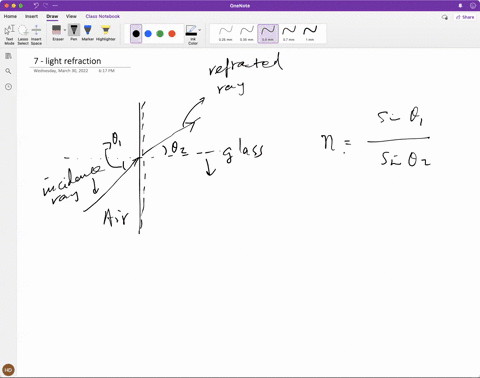This screenshot has width=480, height=378.
Task: Select the Pen tool
Action: tap(74, 33)
